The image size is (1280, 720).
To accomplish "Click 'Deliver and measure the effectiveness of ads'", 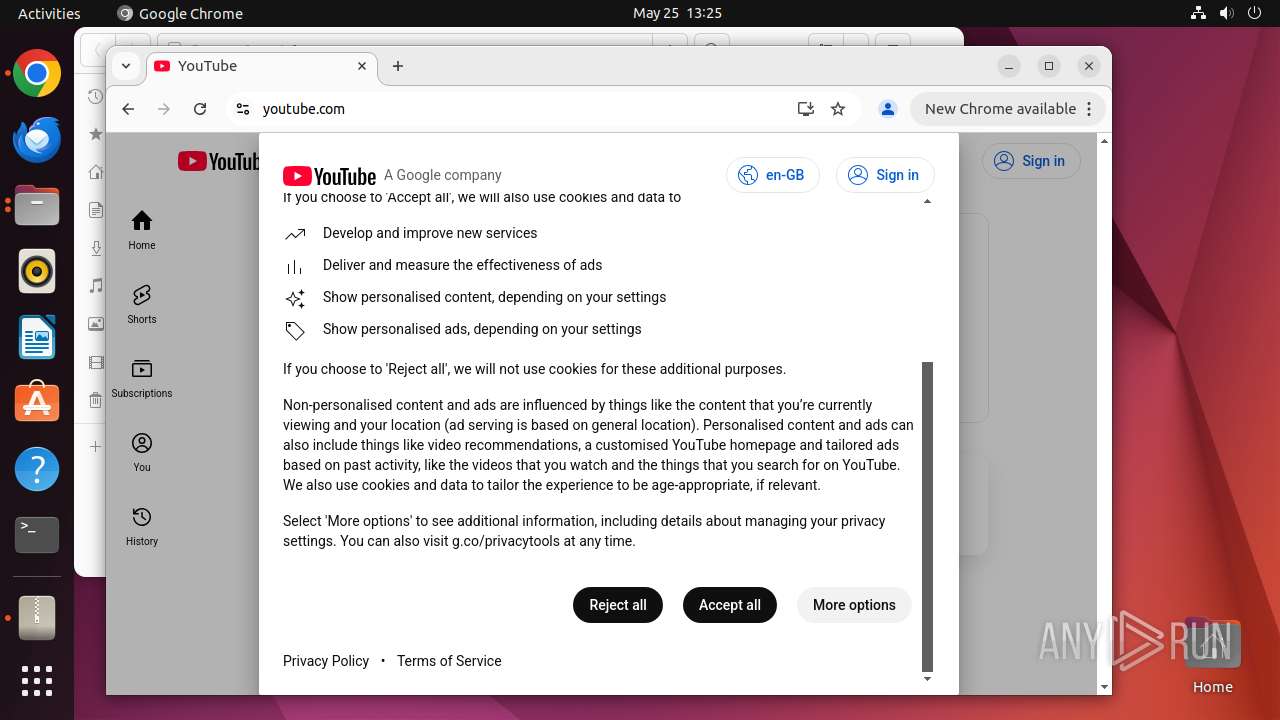I will click(462, 265).
